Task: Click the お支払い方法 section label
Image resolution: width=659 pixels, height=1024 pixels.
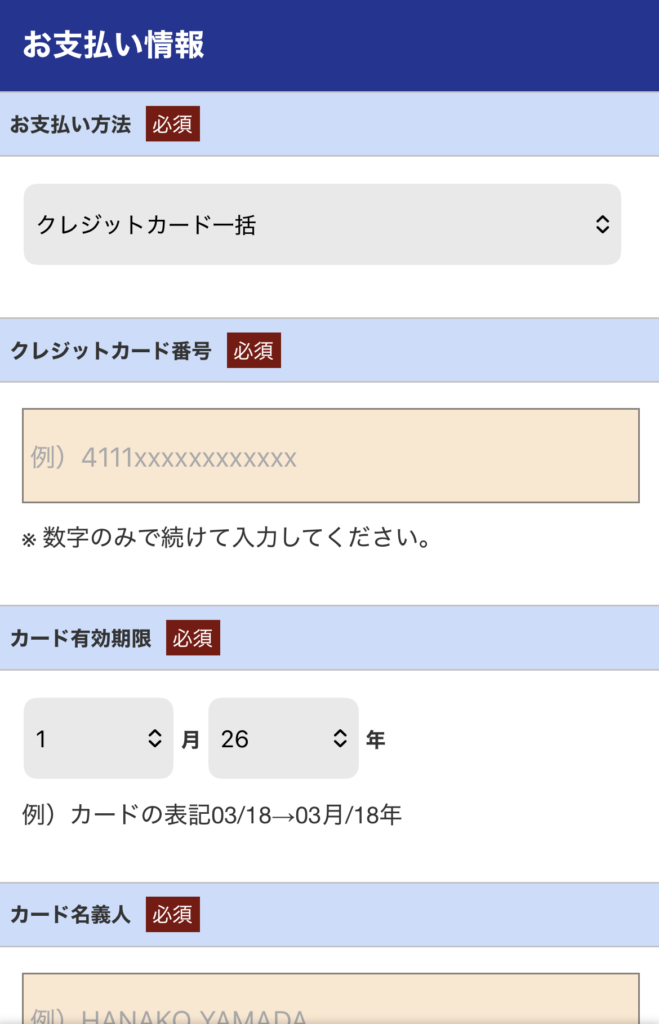Action: 70,125
